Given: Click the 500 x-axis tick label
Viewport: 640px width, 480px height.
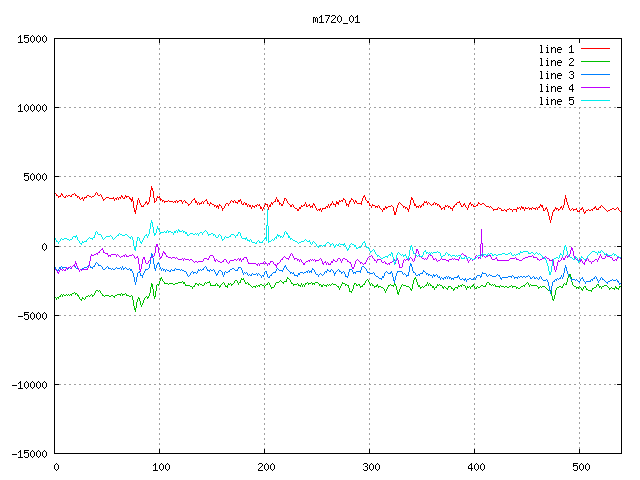Looking at the screenshot, I should (579, 467).
